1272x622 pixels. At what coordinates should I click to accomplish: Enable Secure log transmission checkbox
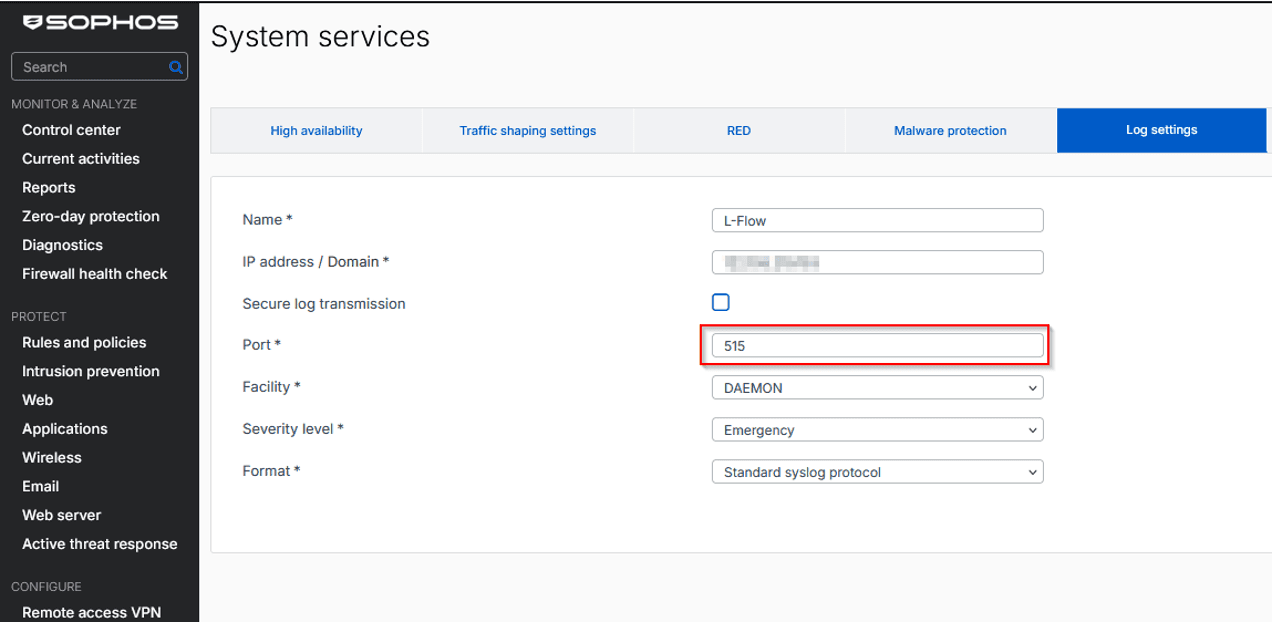click(x=720, y=302)
